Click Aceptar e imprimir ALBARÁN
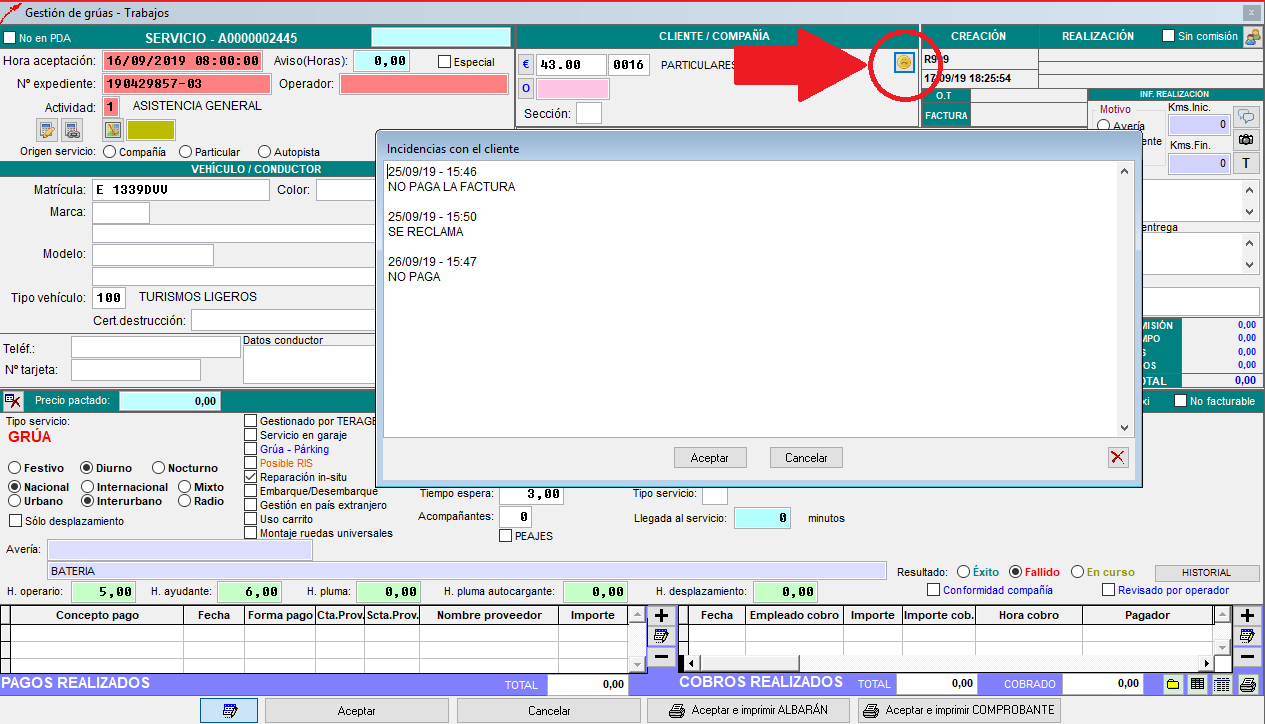Image resolution: width=1265 pixels, height=724 pixels. click(x=750, y=711)
